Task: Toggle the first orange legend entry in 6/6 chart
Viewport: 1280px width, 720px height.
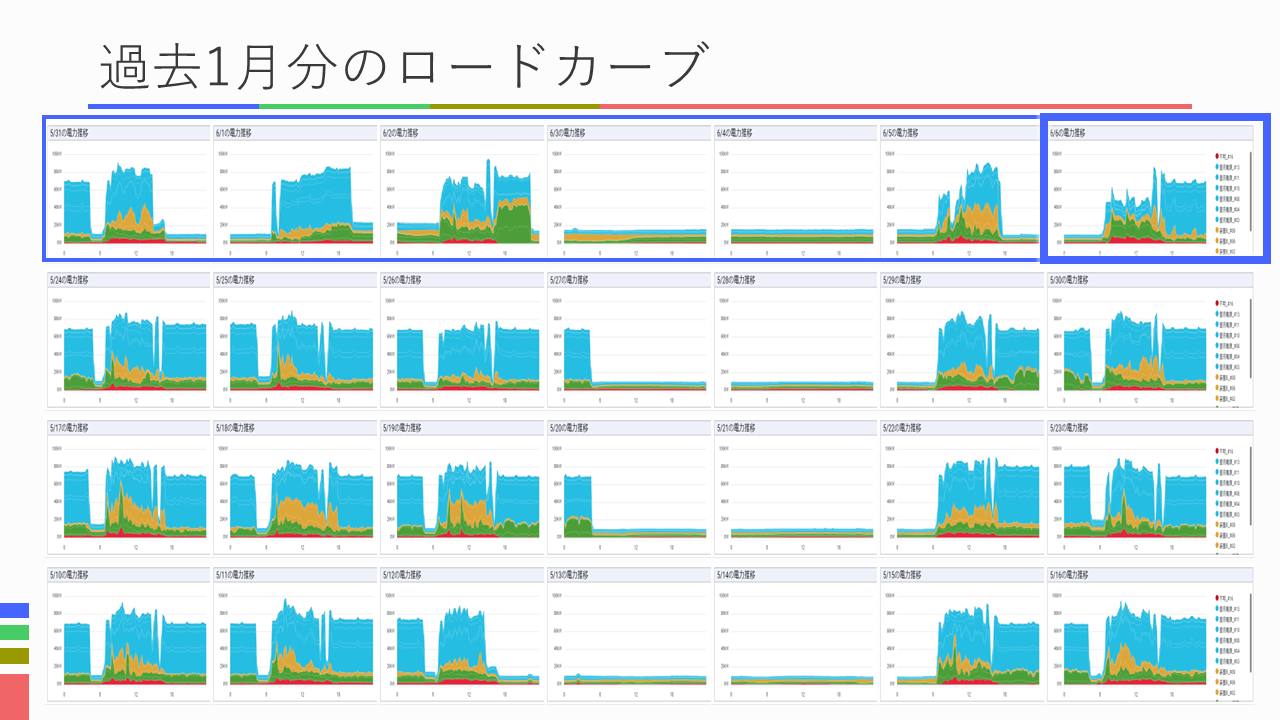Action: (x=1216, y=230)
